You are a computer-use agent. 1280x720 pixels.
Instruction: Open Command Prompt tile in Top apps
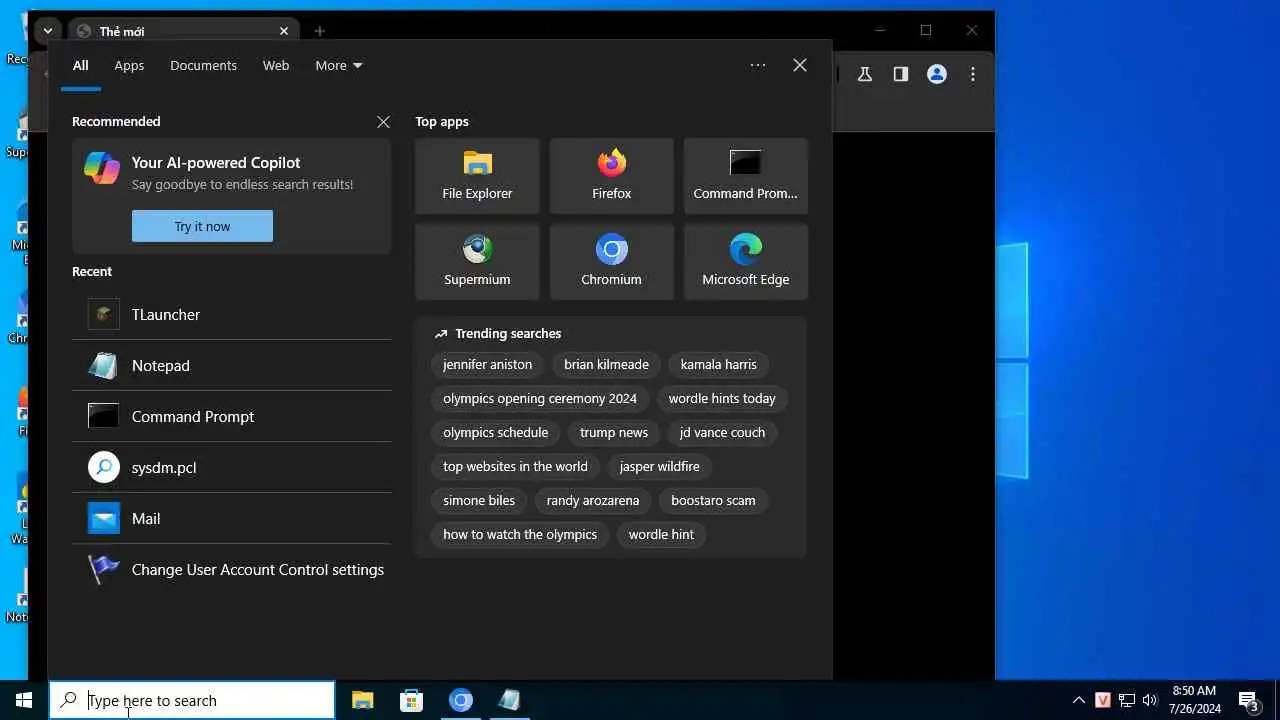(745, 176)
